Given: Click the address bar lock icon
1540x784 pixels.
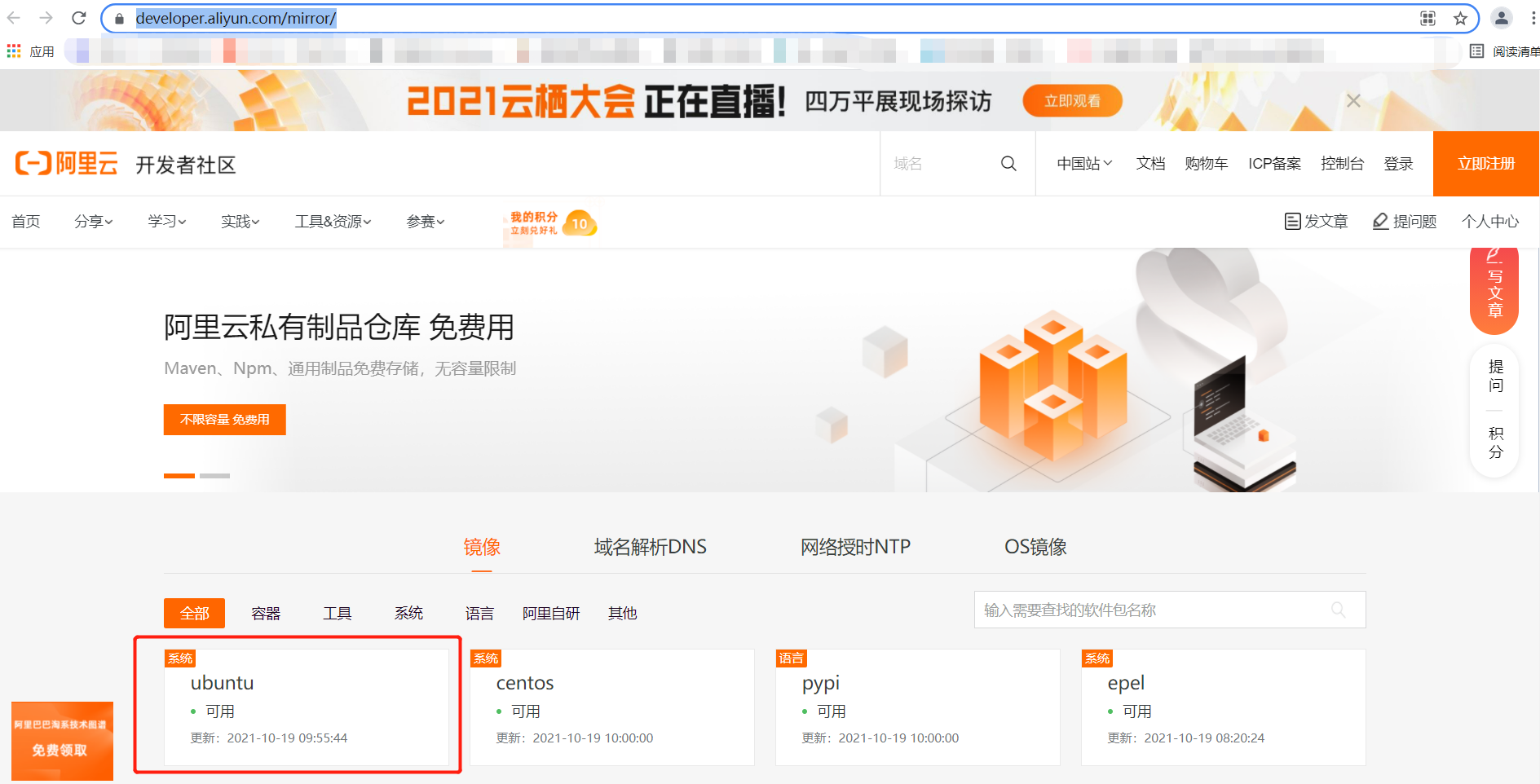Looking at the screenshot, I should click(x=120, y=19).
